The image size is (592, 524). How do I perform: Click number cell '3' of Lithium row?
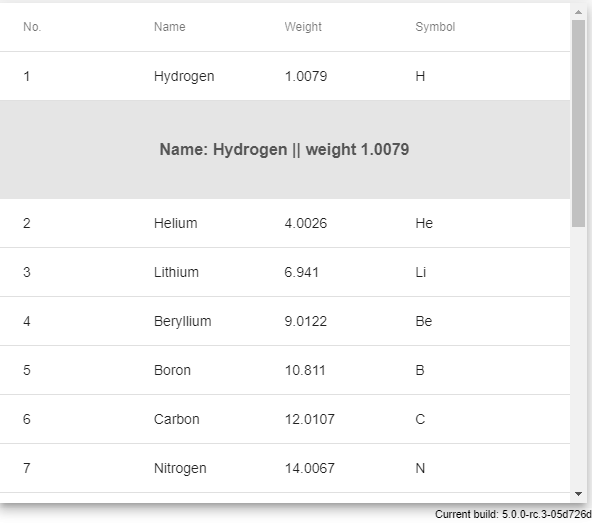tap(26, 272)
